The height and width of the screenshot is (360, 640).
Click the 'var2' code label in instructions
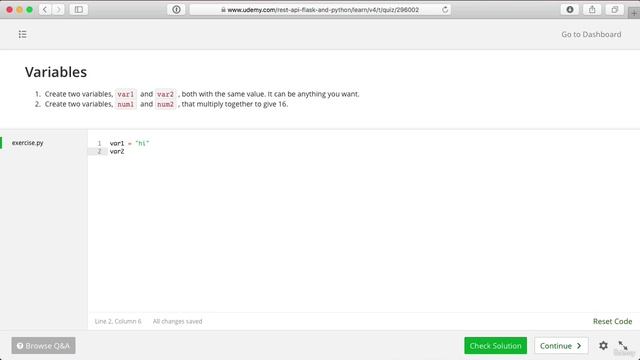[165, 94]
